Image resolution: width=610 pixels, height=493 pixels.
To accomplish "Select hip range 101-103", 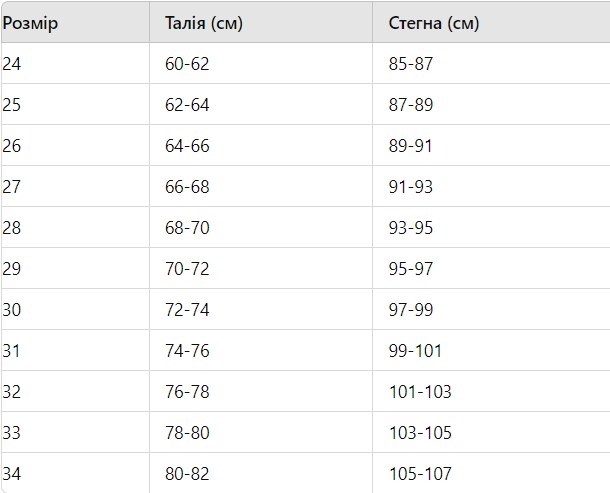I will (420, 392).
